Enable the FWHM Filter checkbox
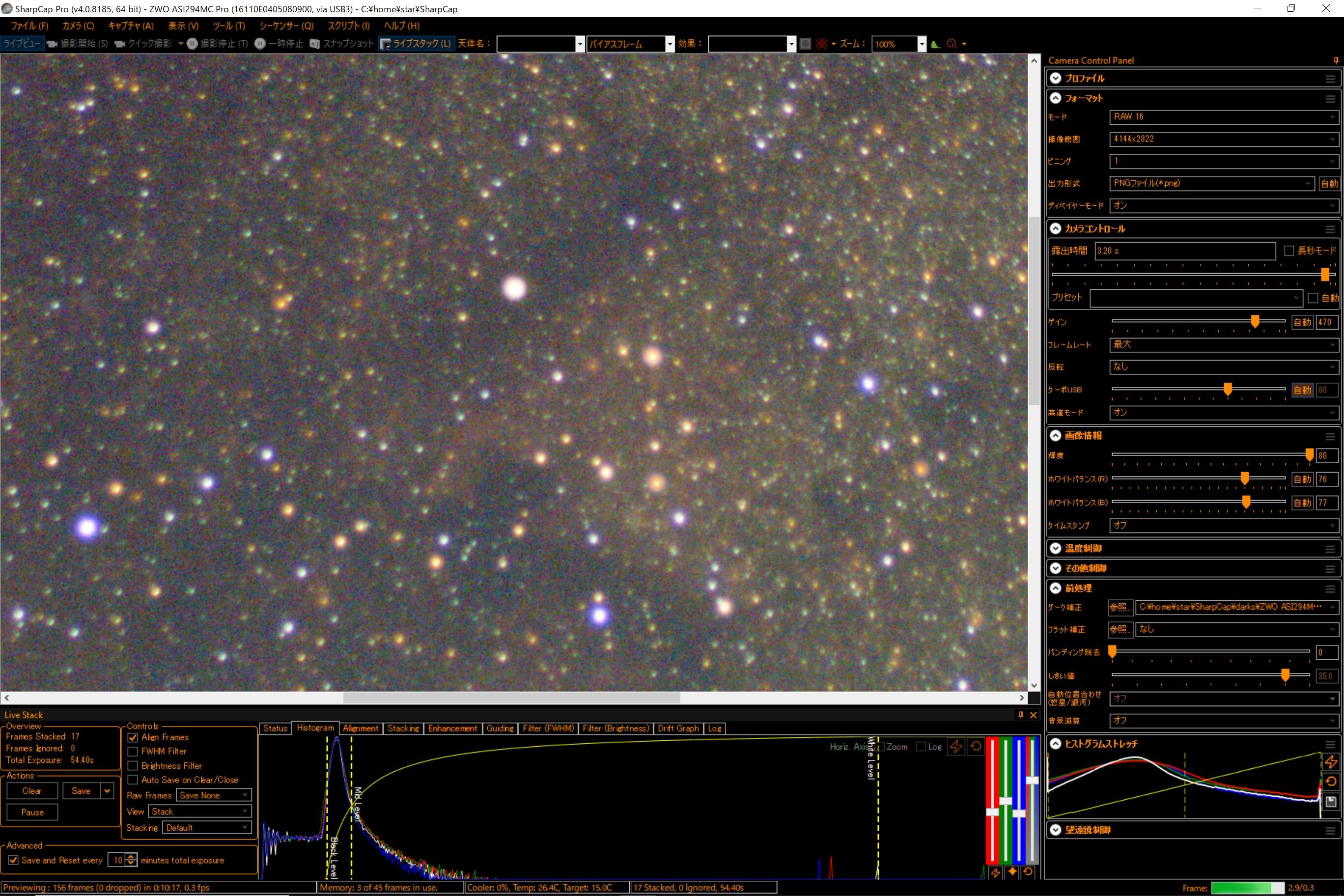The height and width of the screenshot is (896, 1344). coord(133,752)
